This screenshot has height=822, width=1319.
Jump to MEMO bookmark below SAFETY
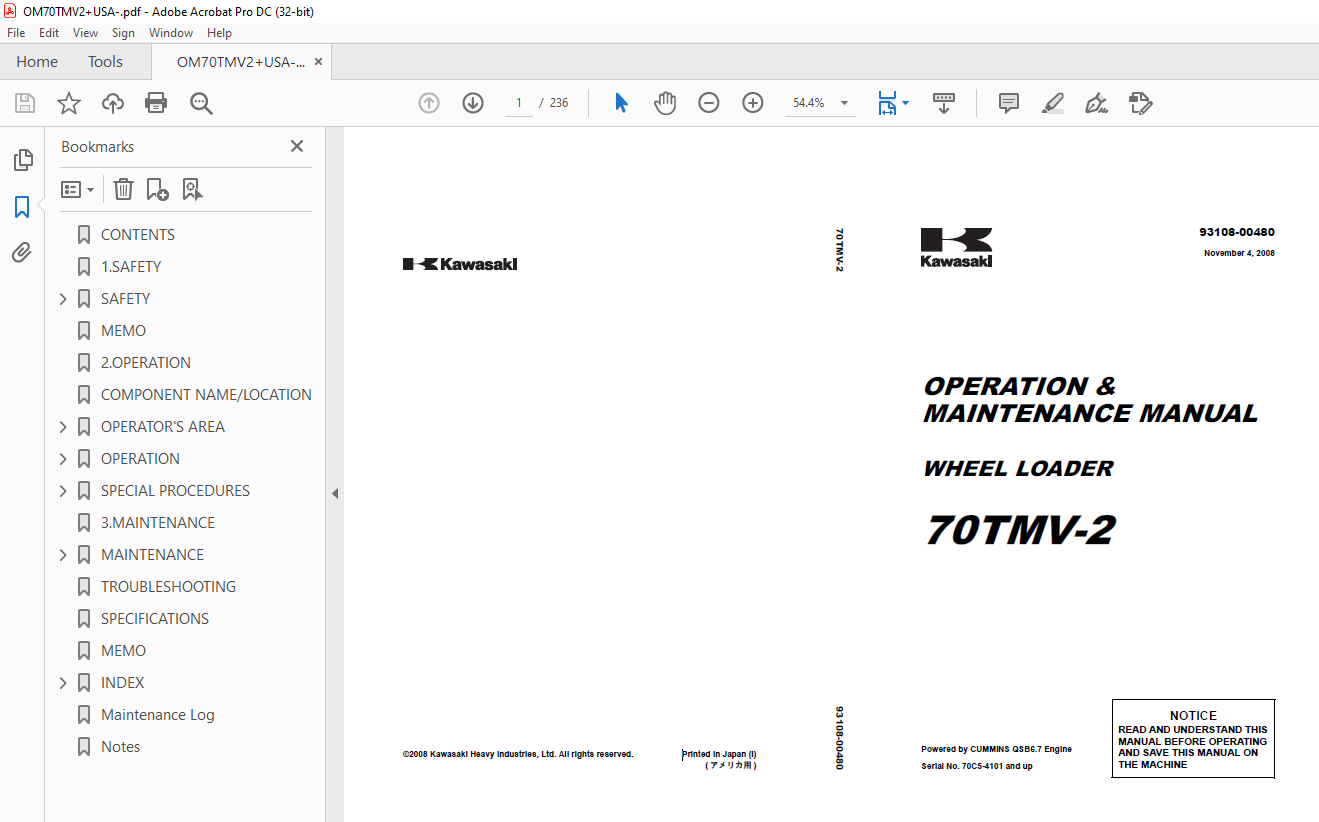point(123,331)
